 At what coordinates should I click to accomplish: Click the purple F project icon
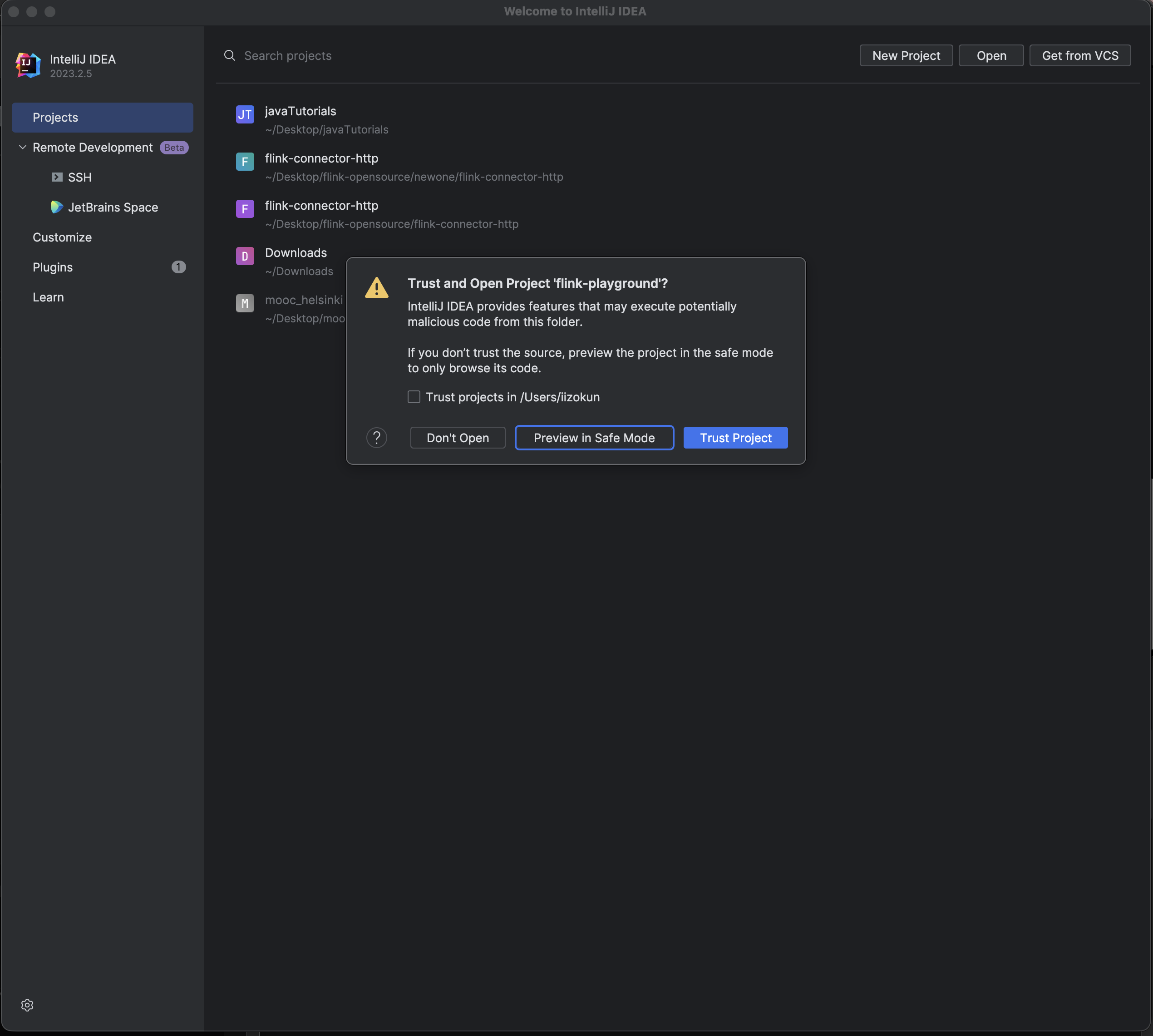245,209
